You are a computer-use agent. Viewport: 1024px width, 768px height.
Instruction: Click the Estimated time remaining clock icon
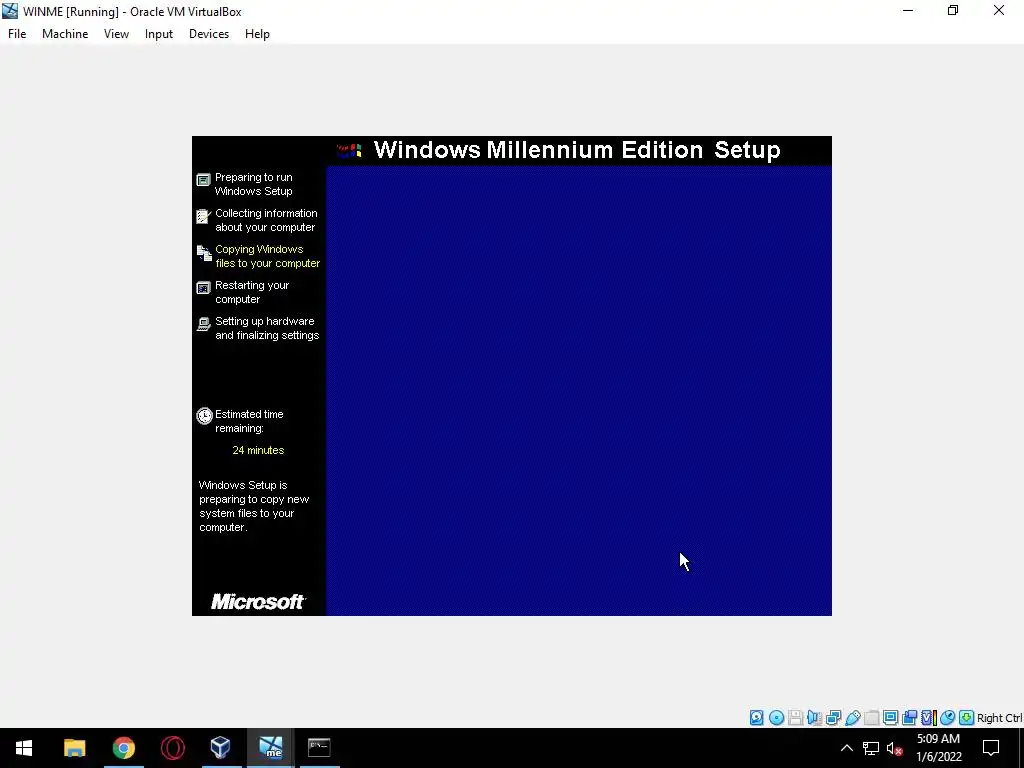(204, 416)
